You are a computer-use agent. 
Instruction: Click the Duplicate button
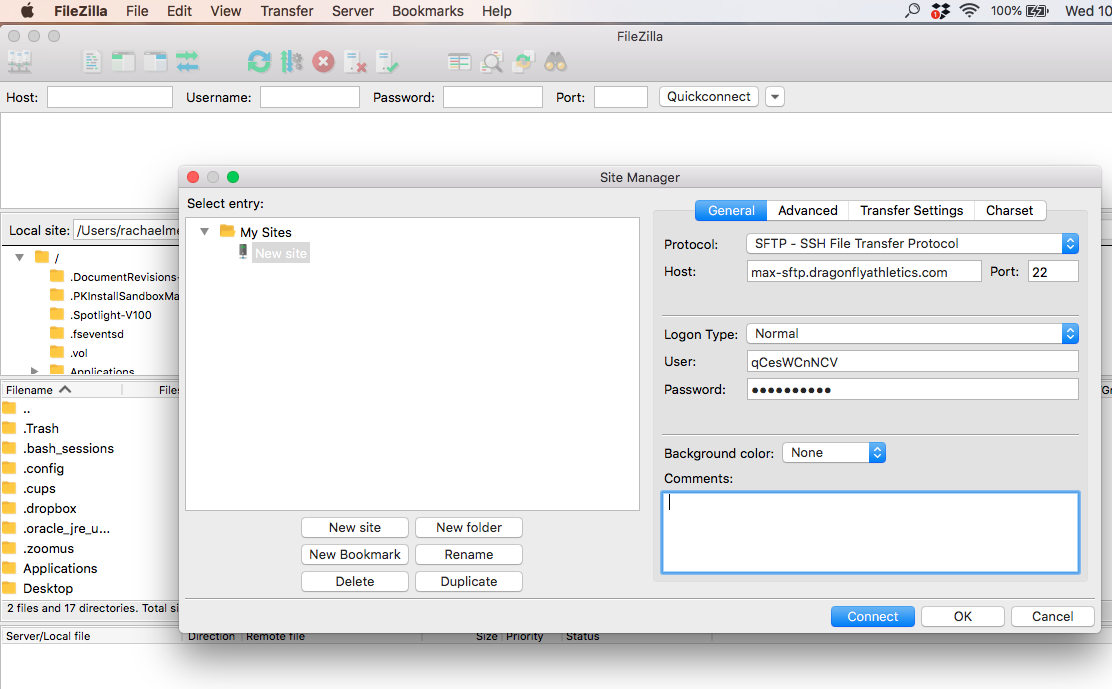click(x=468, y=581)
